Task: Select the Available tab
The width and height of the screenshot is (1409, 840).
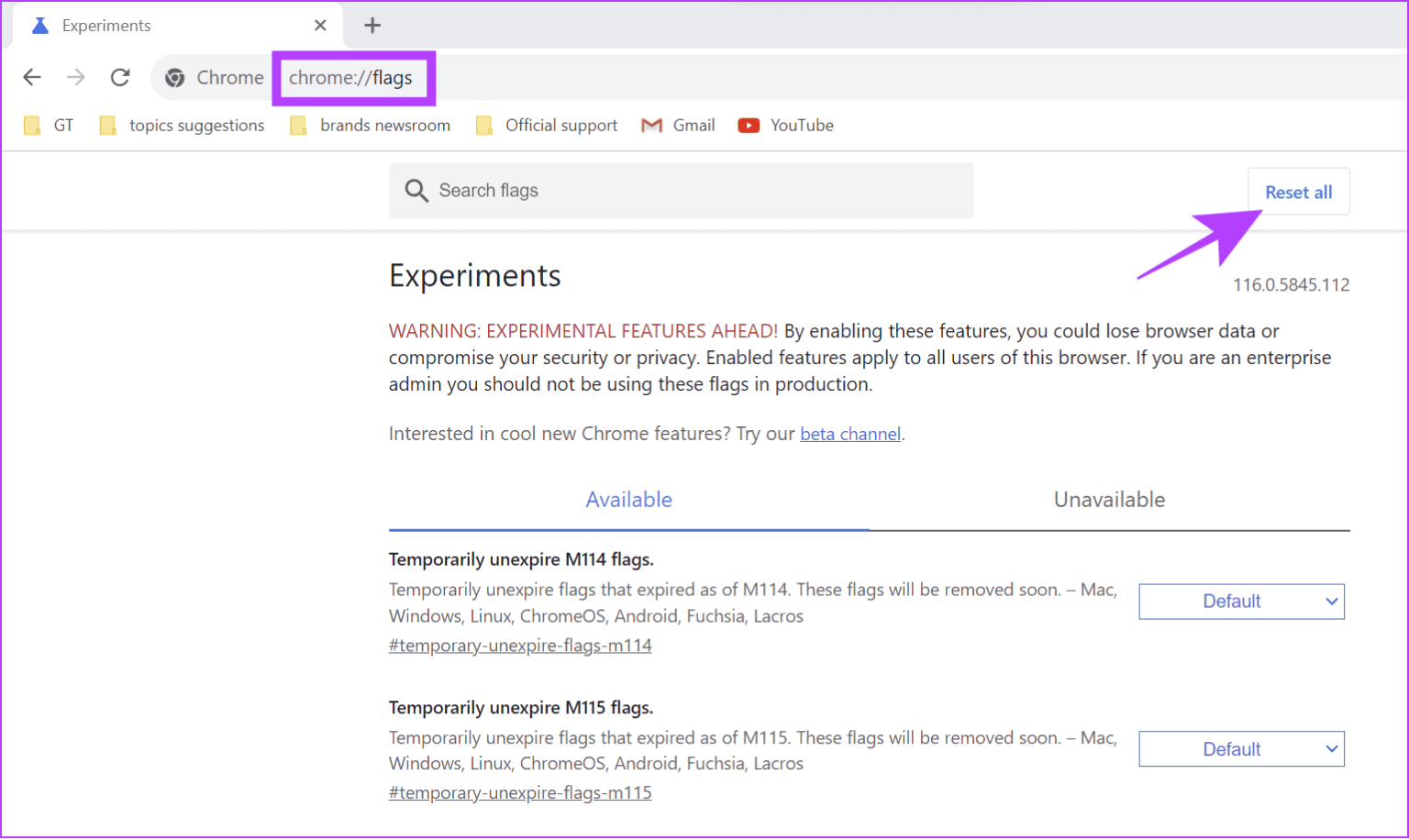Action: coord(628,500)
